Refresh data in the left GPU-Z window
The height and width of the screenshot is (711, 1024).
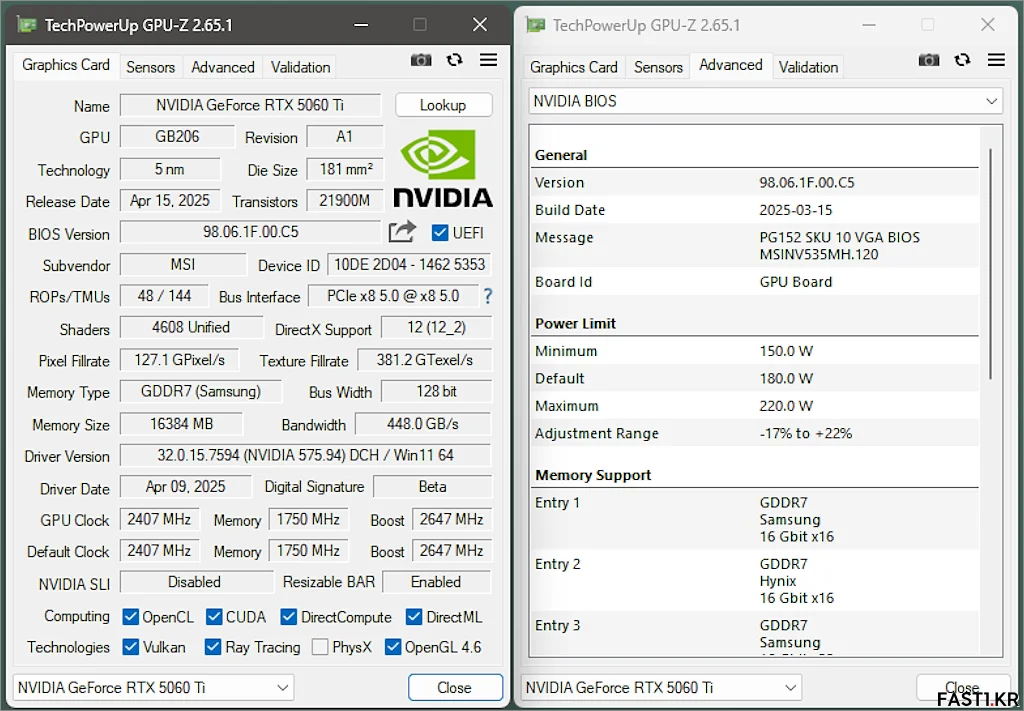coord(455,60)
